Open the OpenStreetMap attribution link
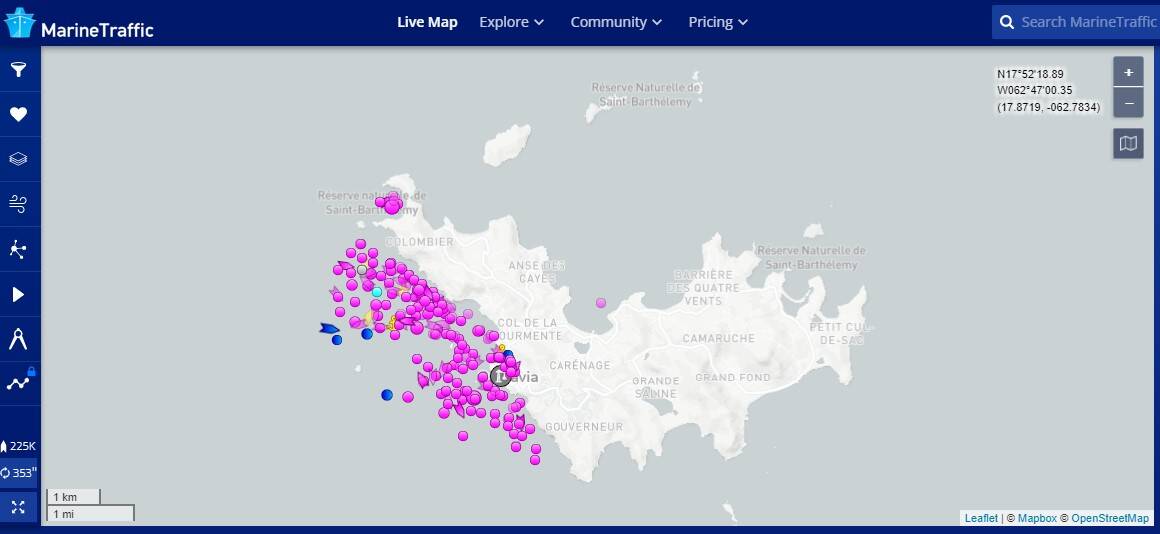Viewport: 1160px width, 534px height. (1109, 518)
